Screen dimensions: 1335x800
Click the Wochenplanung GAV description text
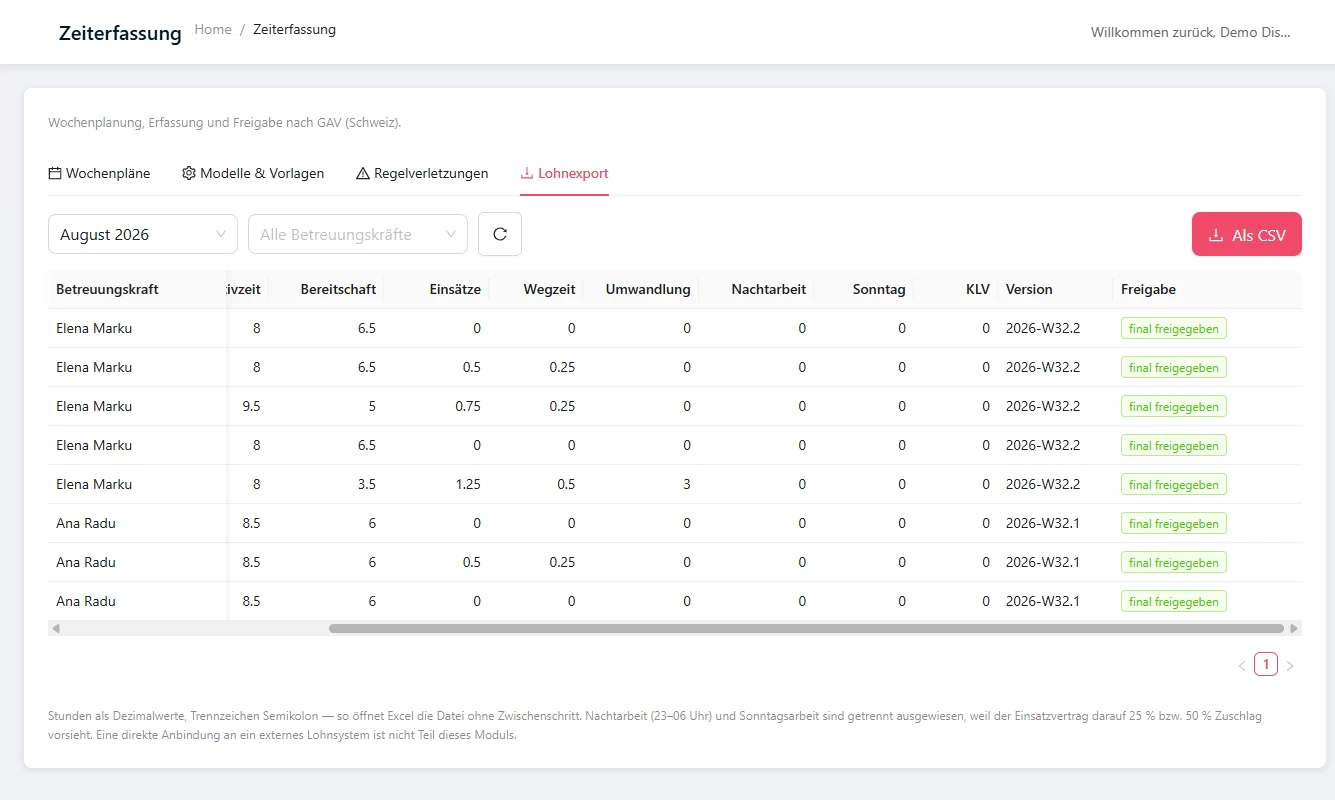225,123
